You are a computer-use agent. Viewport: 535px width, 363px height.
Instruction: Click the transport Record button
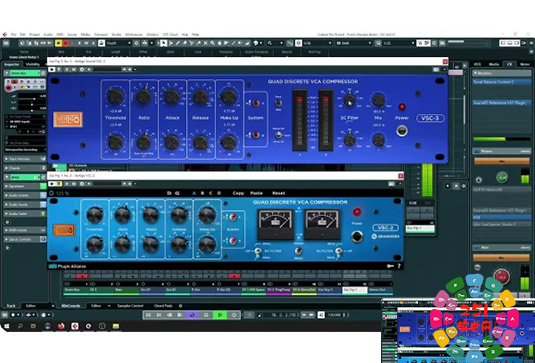[234, 315]
